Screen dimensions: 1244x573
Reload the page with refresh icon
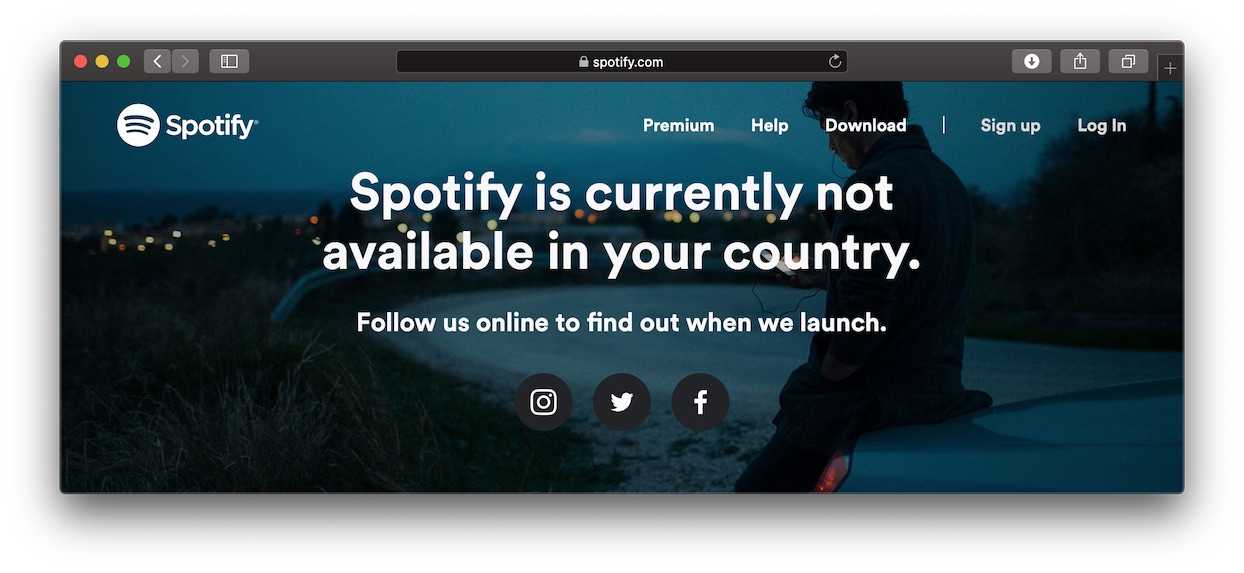point(835,62)
